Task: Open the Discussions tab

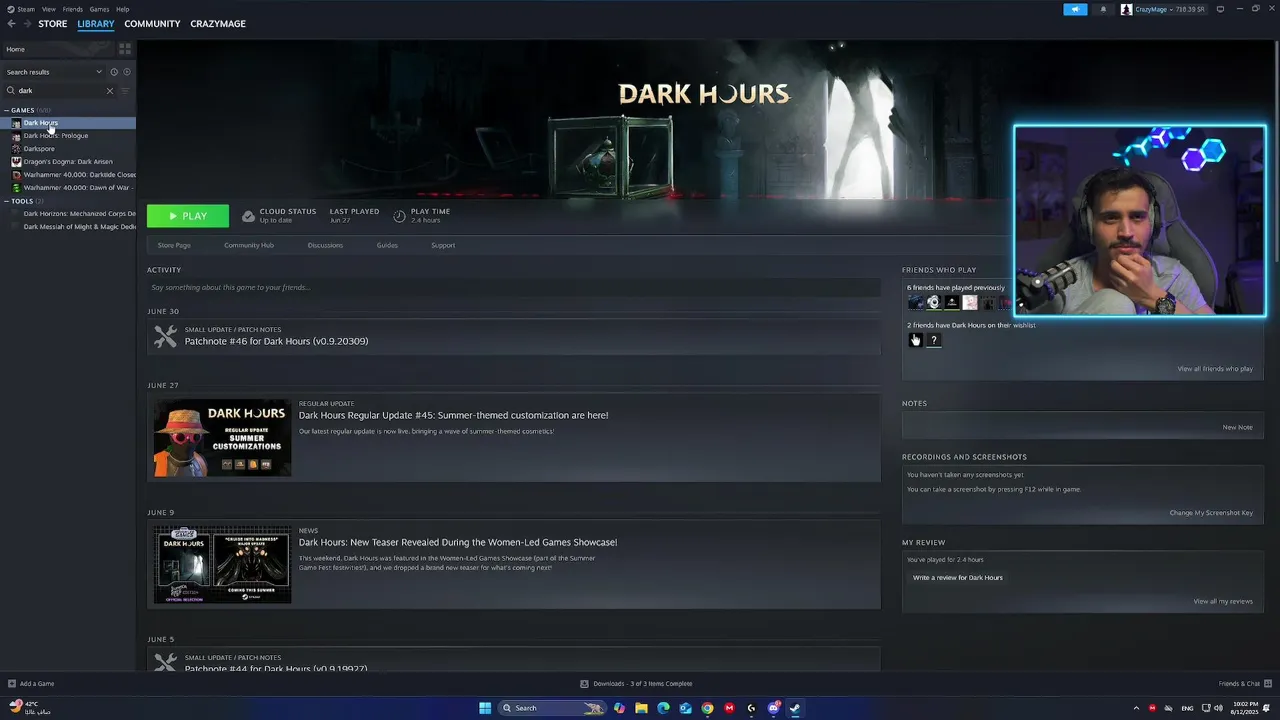Action: 325,245
